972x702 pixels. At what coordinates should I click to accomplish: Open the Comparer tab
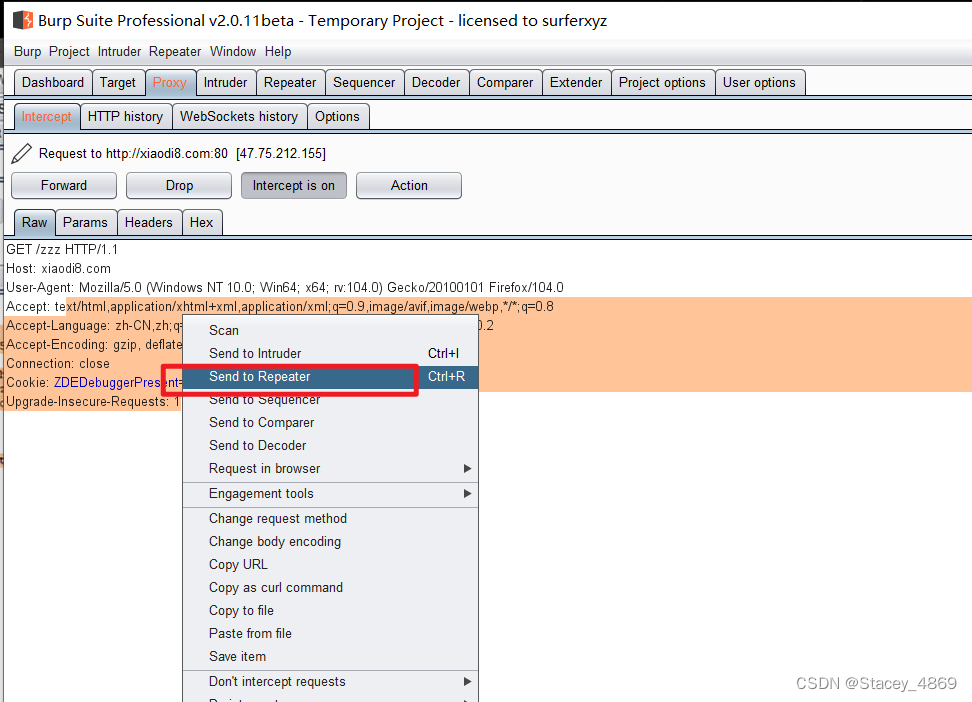pyautogui.click(x=505, y=82)
